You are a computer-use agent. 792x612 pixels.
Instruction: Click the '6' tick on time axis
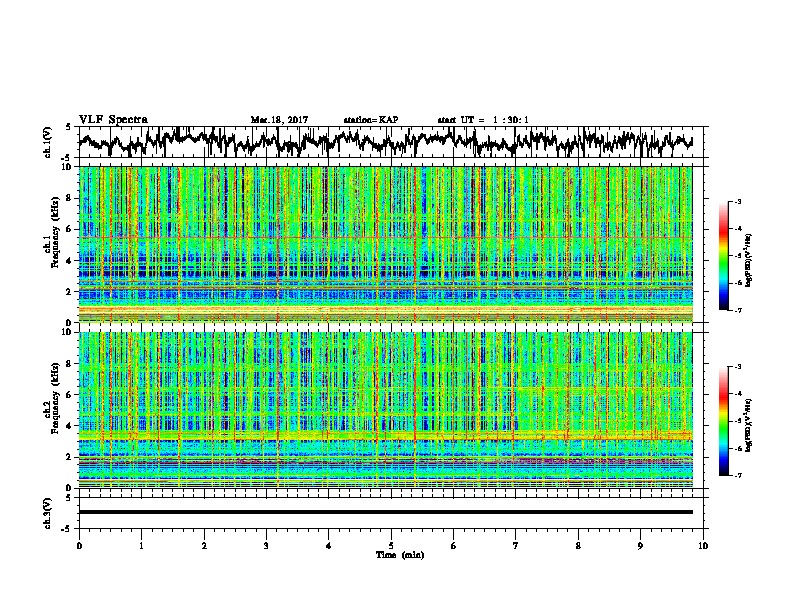pyautogui.click(x=453, y=546)
